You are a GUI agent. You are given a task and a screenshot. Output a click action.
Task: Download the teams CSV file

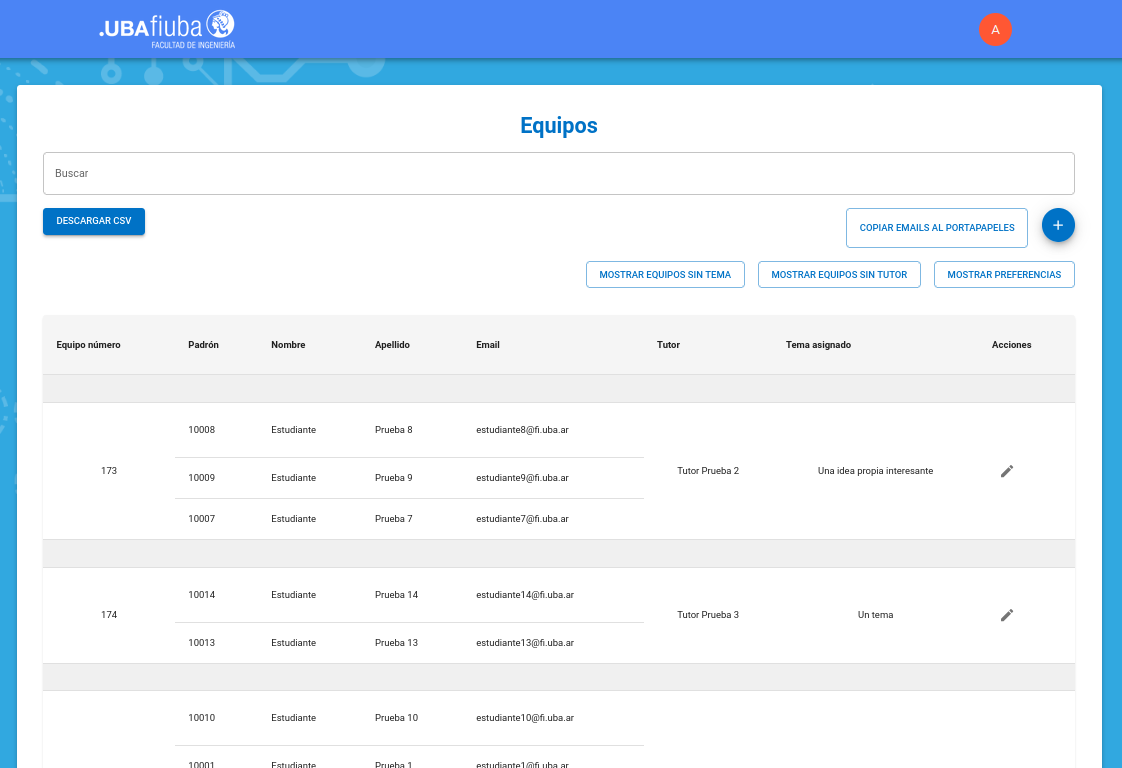pyautogui.click(x=94, y=221)
